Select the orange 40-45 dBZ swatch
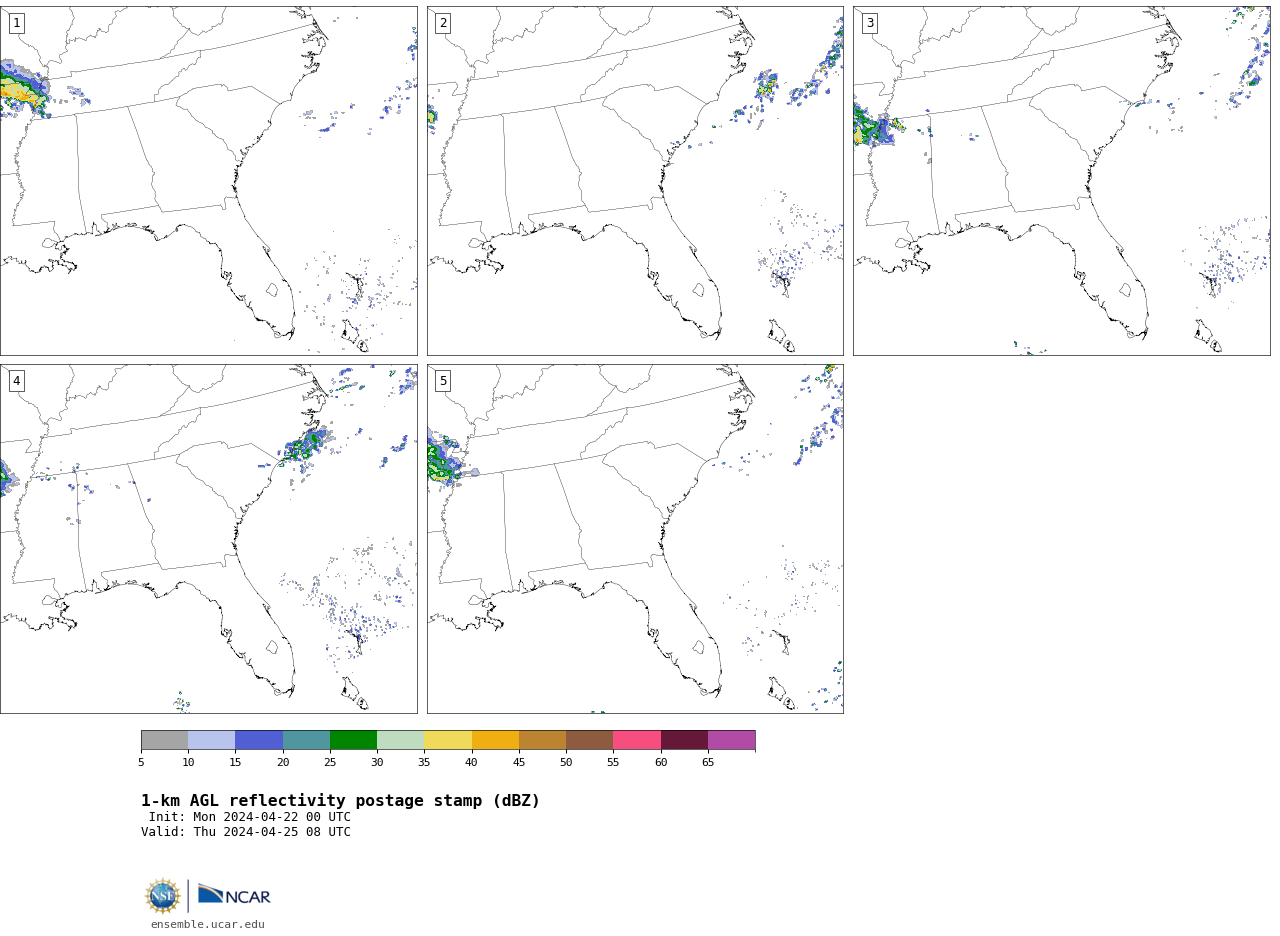Image resolution: width=1280 pixels, height=936 pixels. pyautogui.click(x=495, y=740)
